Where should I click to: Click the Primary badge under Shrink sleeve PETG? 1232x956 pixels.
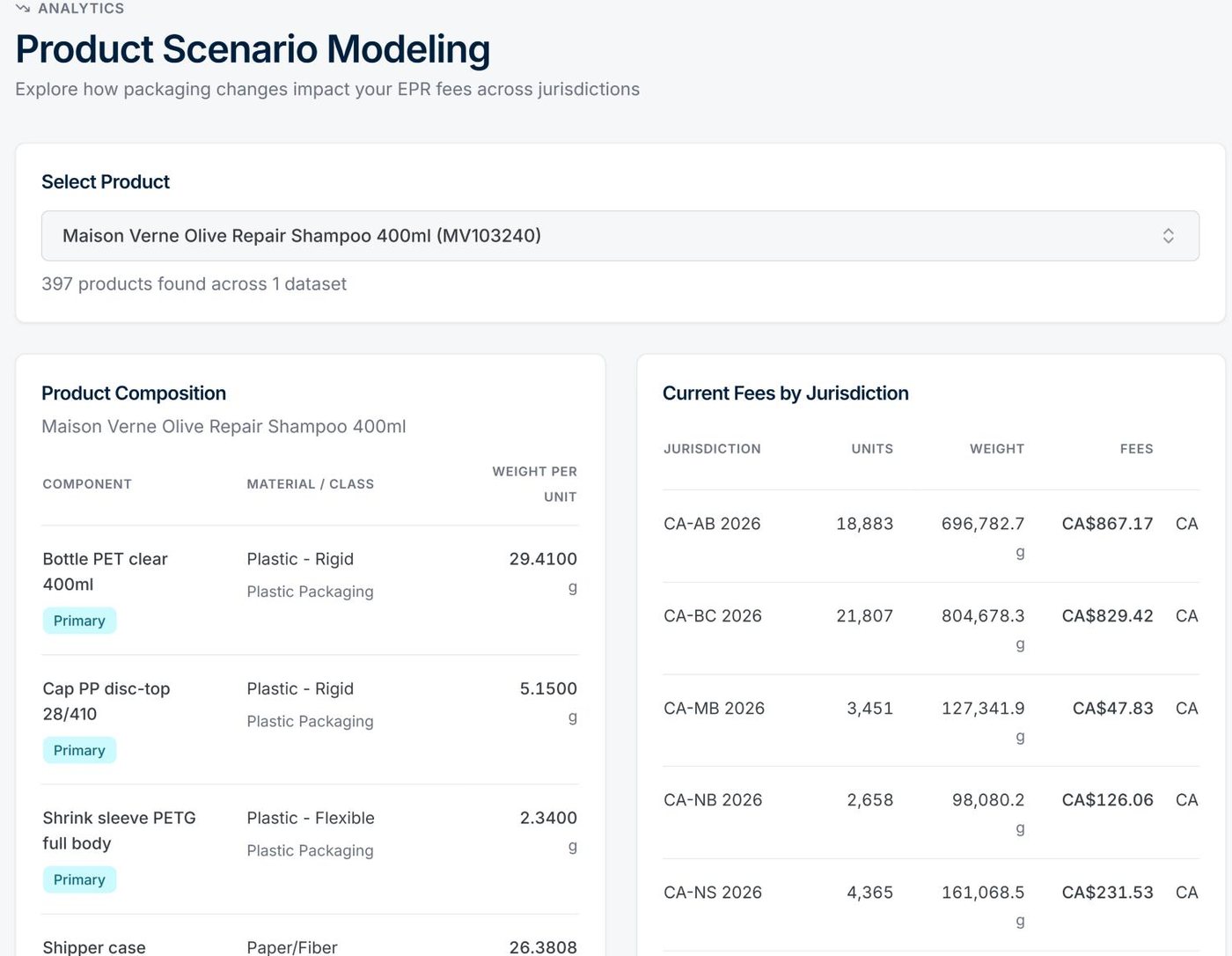click(x=79, y=879)
